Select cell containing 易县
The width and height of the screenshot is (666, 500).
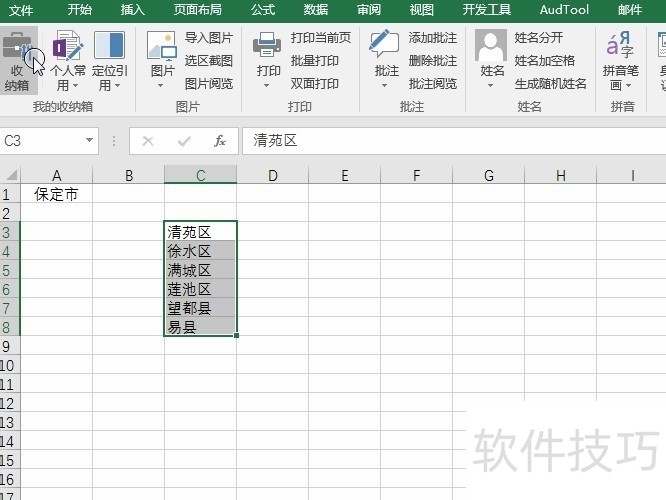200,327
